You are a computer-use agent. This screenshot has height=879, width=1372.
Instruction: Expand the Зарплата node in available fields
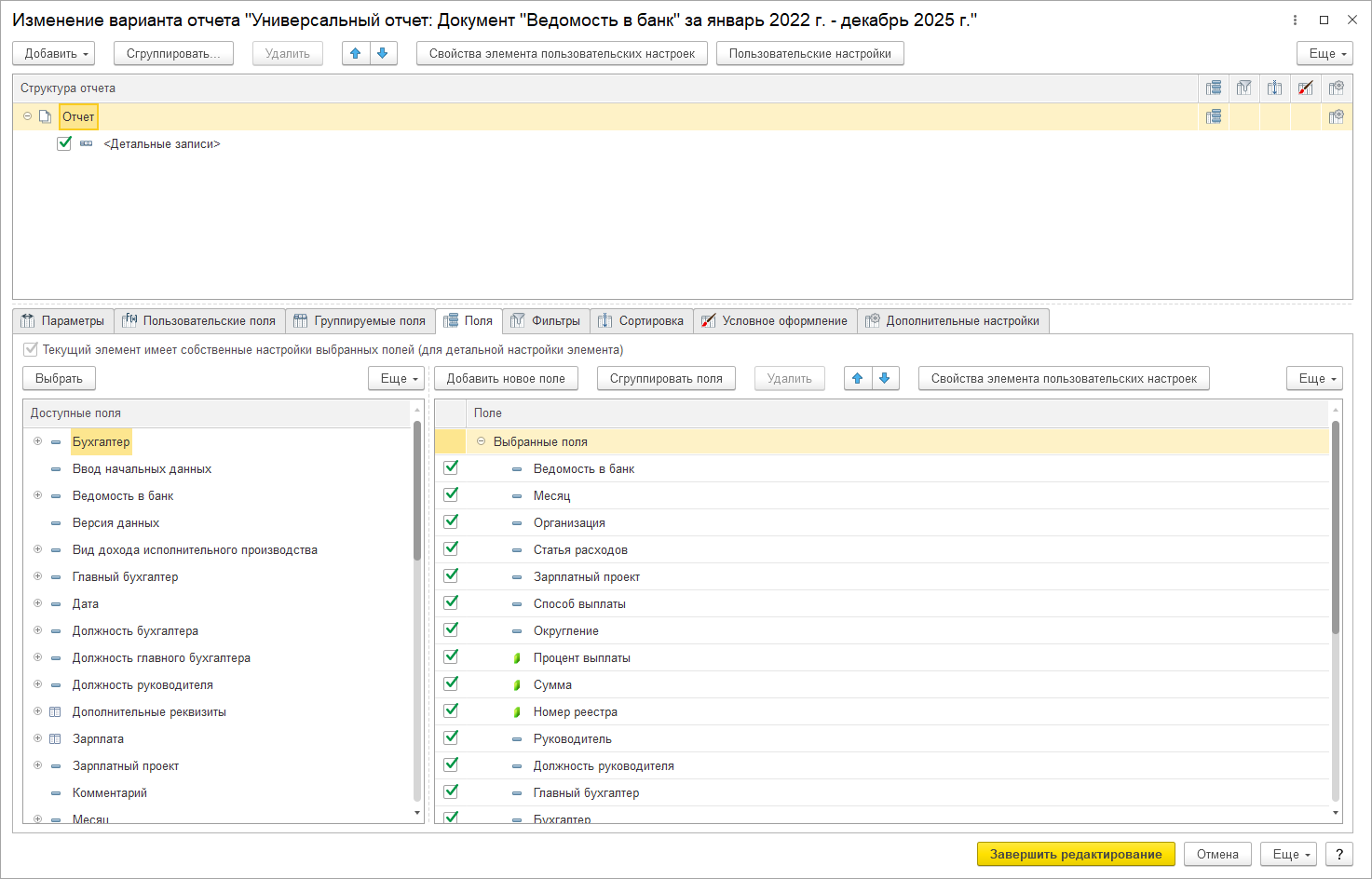coord(38,738)
